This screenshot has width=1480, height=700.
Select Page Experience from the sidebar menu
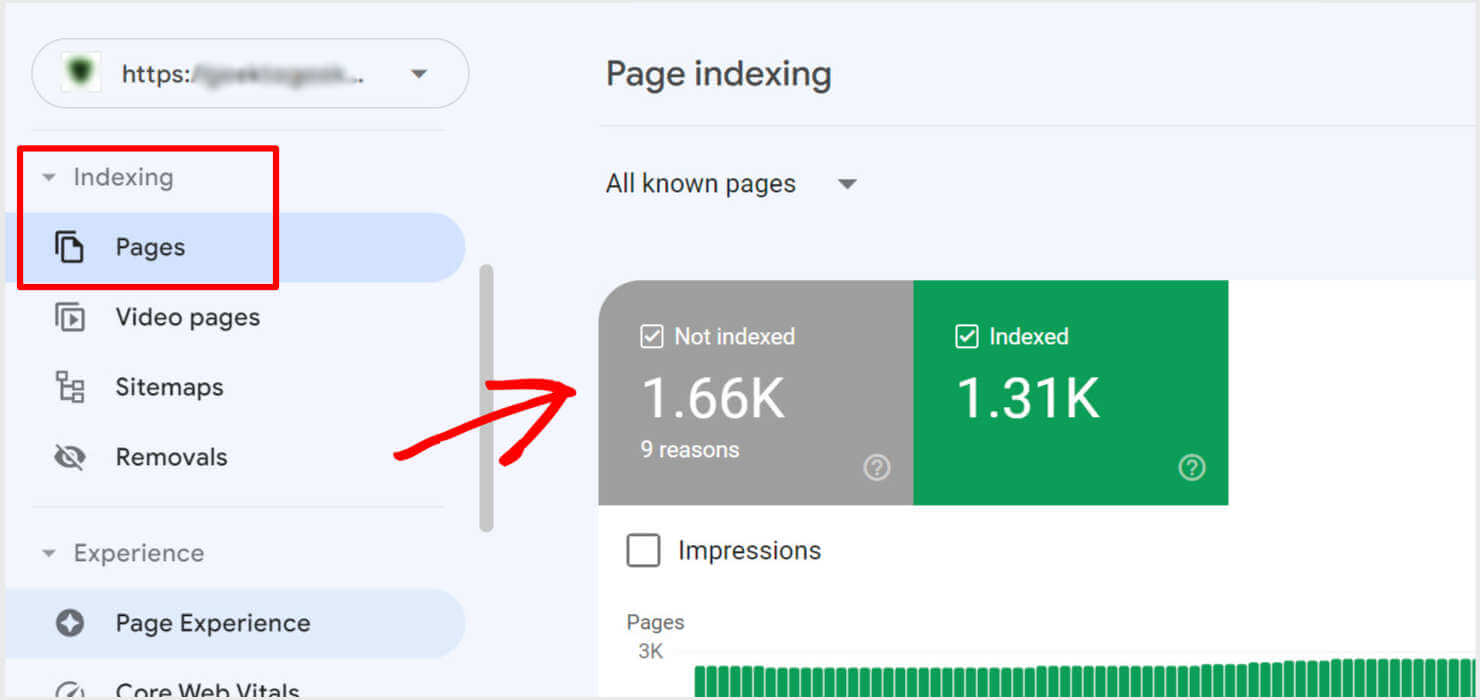(x=212, y=623)
